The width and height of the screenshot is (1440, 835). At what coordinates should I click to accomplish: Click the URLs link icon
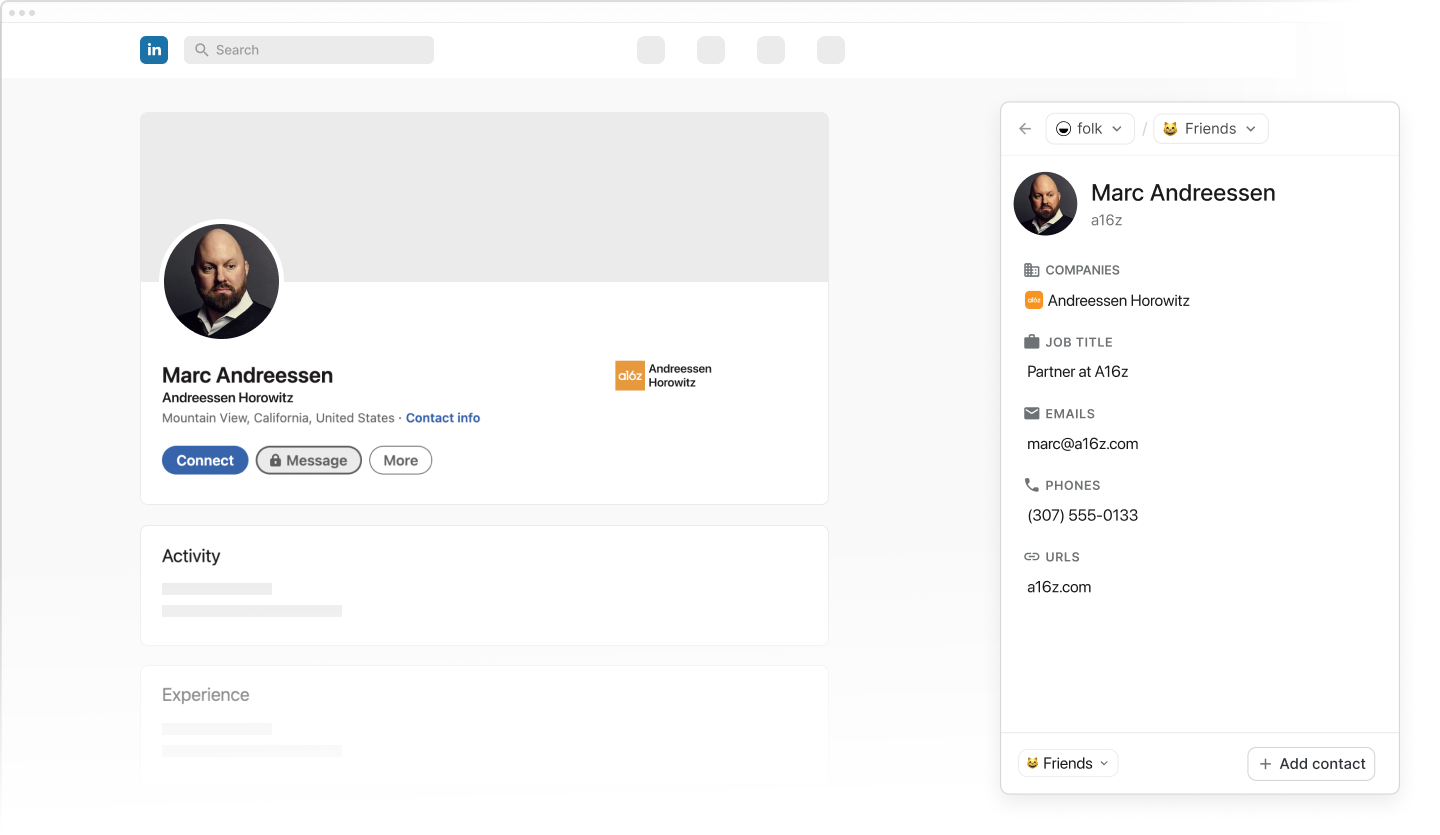pos(1032,557)
